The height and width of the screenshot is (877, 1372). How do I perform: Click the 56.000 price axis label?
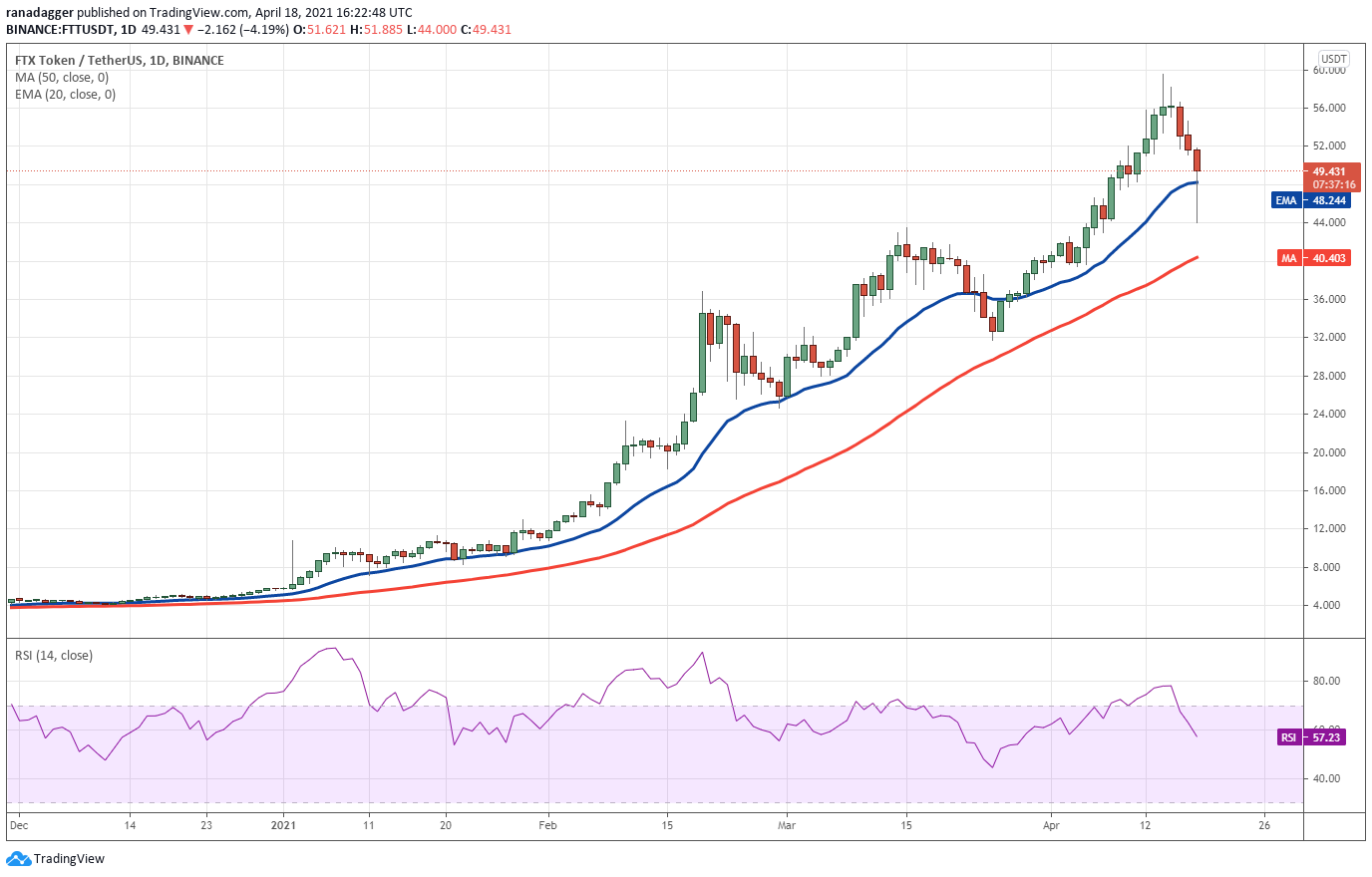click(x=1329, y=108)
